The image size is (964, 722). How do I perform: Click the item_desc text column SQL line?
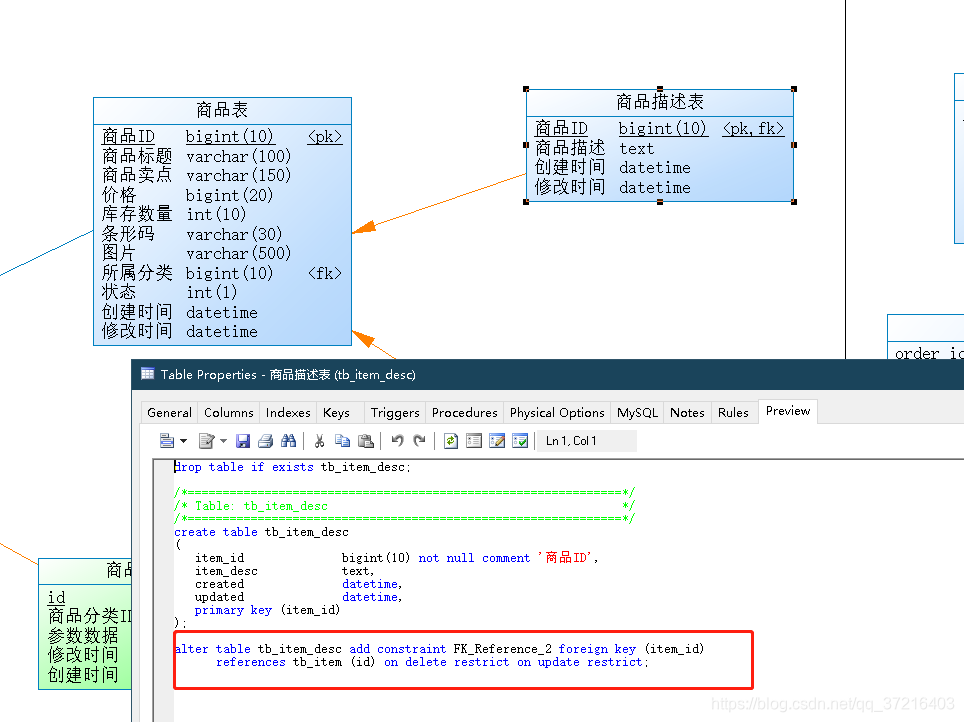tap(284, 571)
